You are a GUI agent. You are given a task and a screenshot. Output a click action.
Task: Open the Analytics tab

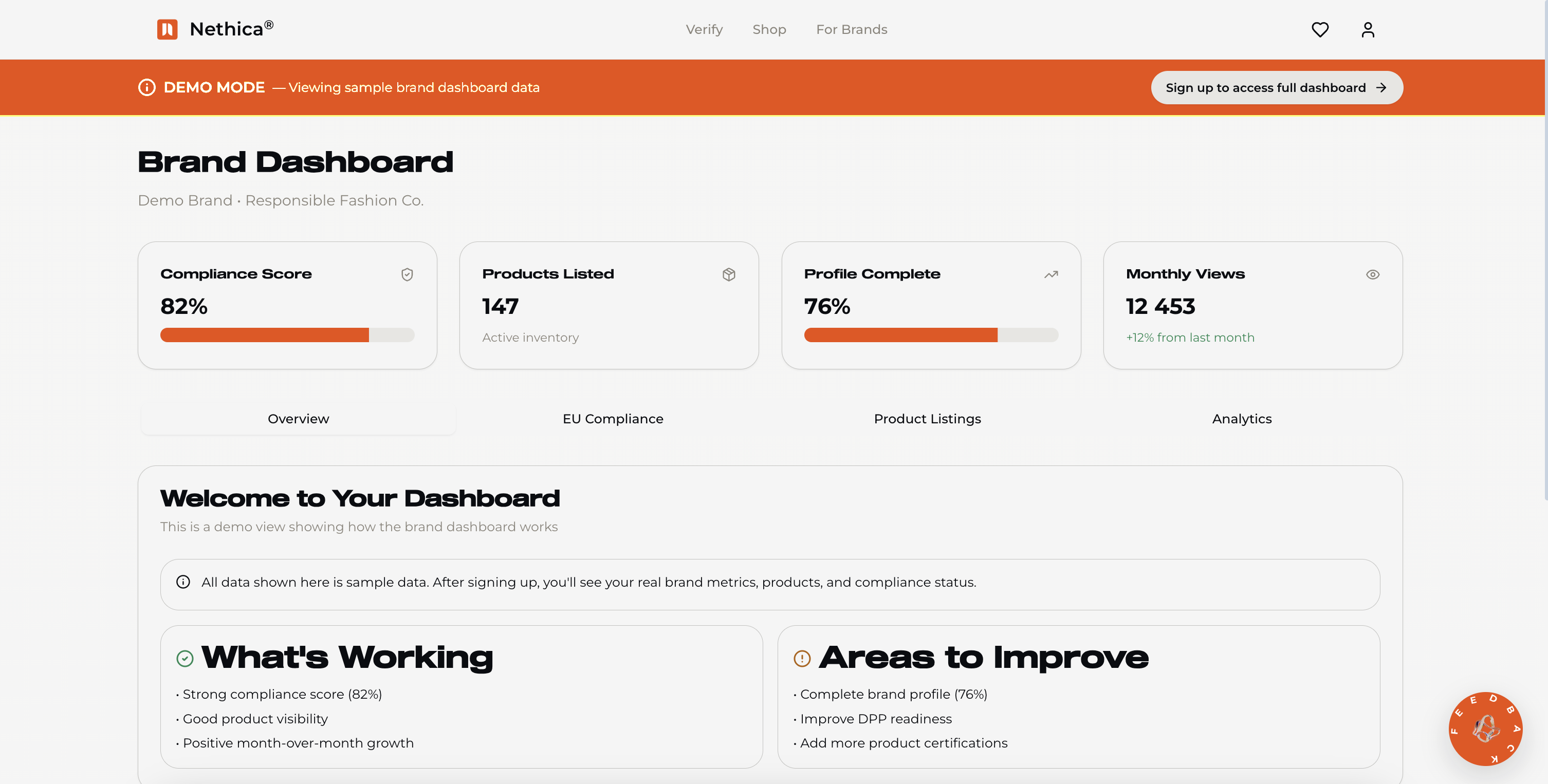(x=1242, y=419)
